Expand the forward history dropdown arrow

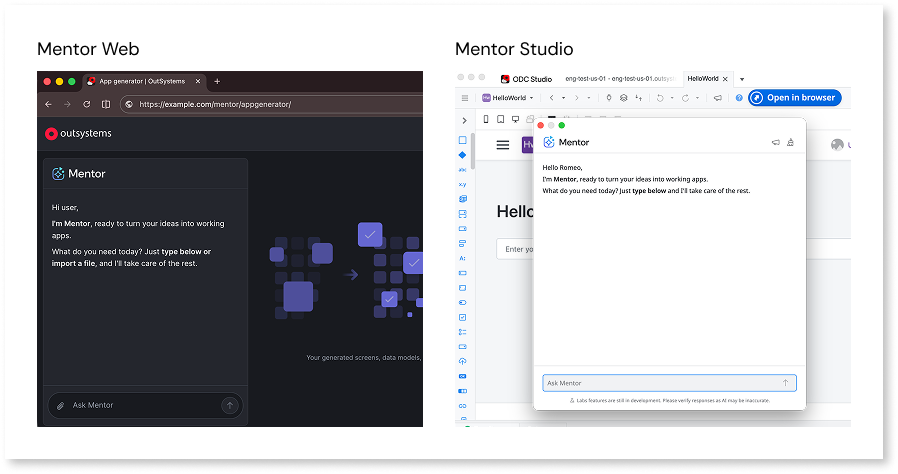(x=589, y=98)
